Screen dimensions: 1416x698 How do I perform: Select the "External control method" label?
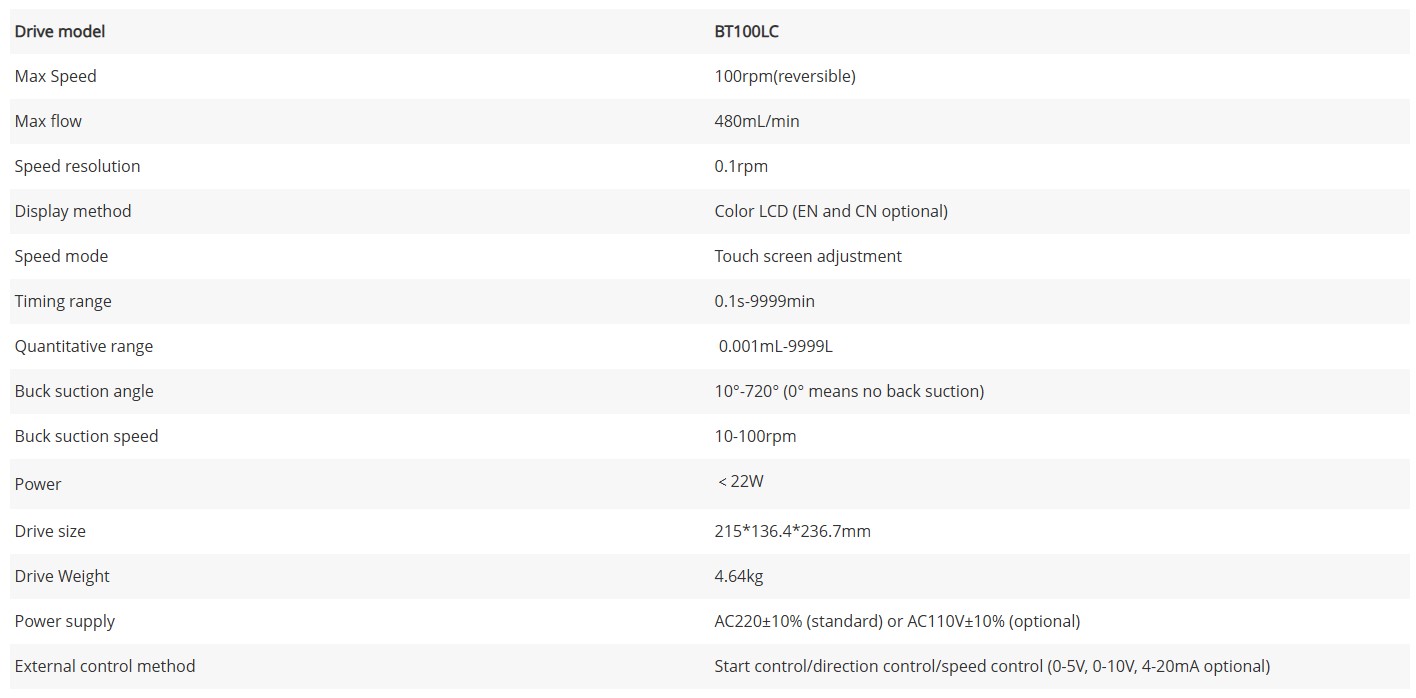click(x=105, y=667)
